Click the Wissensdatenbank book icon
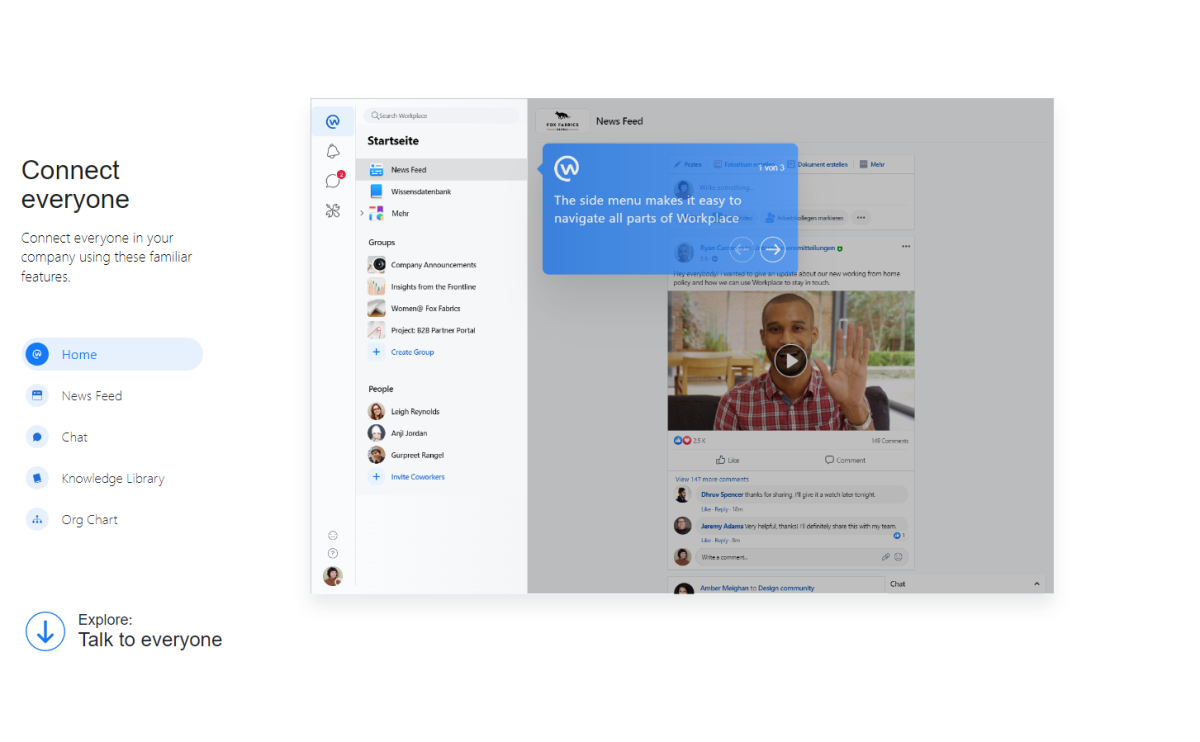This screenshot has width=1200, height=742. tap(376, 191)
